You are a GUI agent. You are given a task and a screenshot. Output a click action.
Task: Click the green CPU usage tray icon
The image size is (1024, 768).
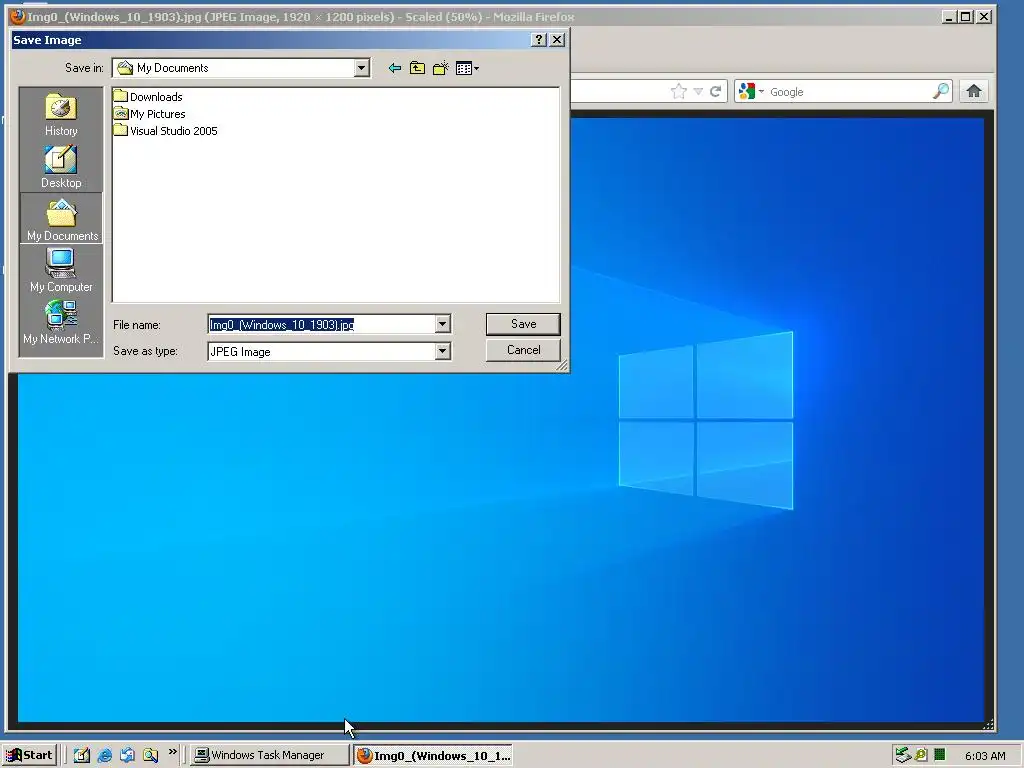pyautogui.click(x=940, y=755)
